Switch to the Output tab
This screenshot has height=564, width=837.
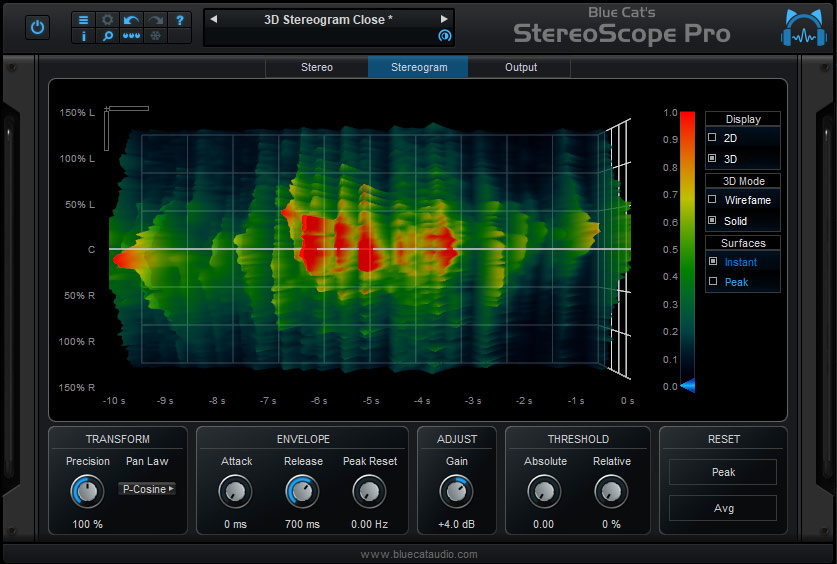click(x=520, y=67)
